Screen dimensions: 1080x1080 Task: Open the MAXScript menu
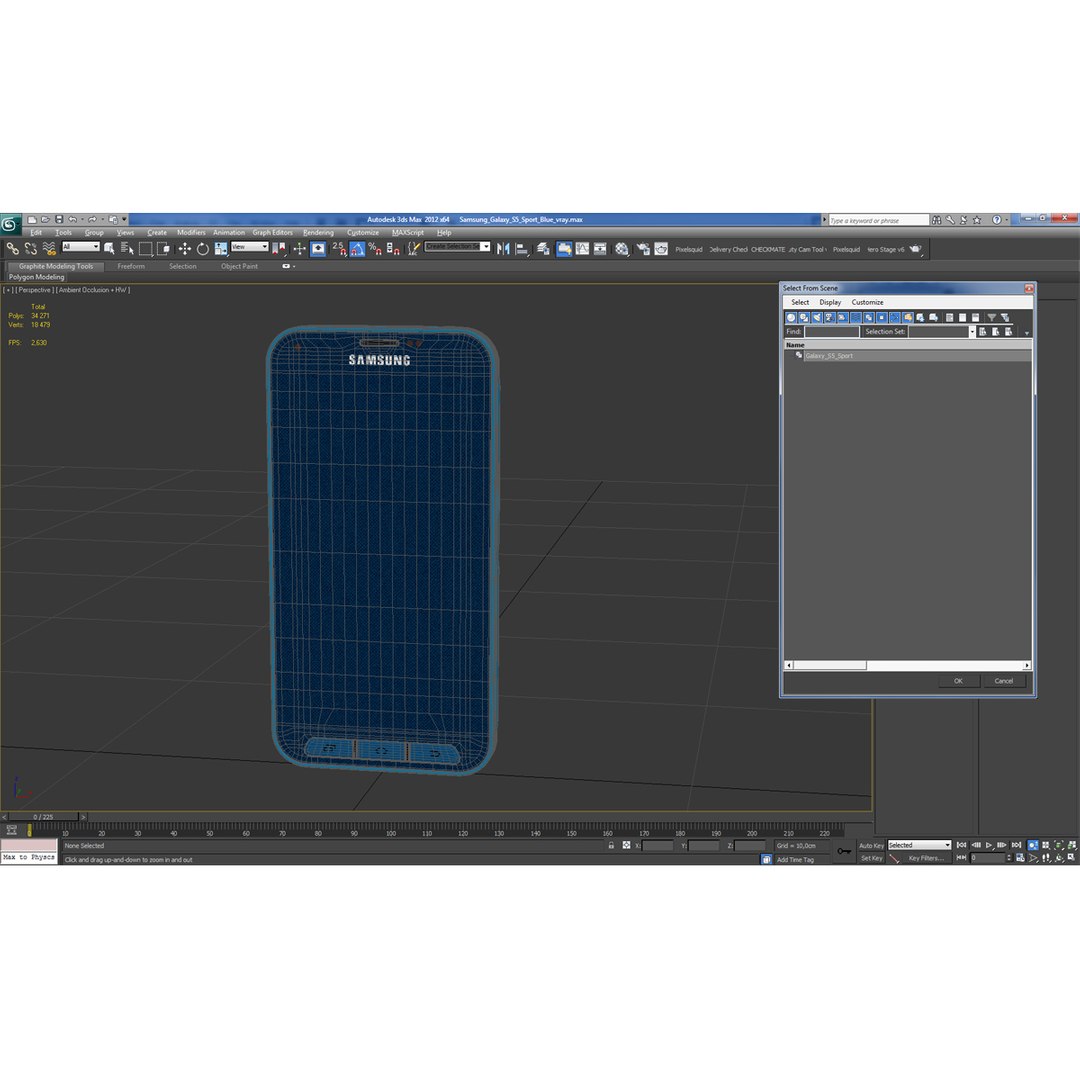tap(408, 233)
